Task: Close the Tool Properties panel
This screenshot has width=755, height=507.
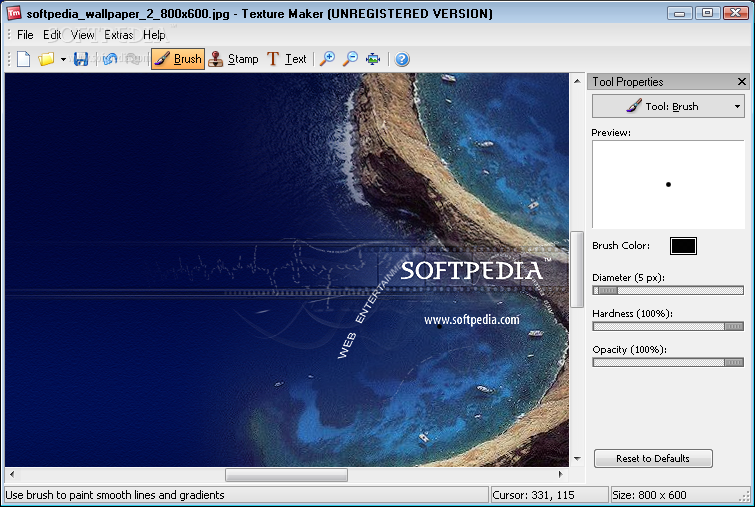Action: [x=742, y=82]
